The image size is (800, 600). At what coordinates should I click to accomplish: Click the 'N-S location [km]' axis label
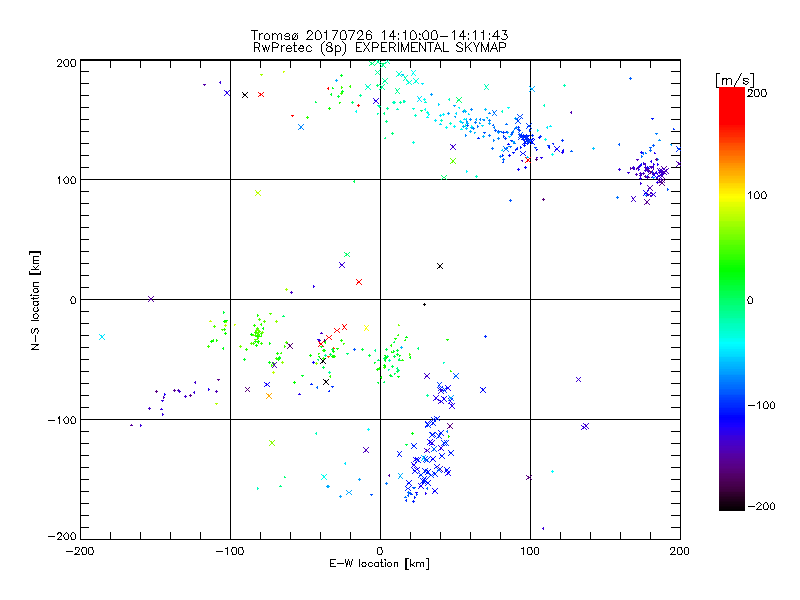[35, 300]
